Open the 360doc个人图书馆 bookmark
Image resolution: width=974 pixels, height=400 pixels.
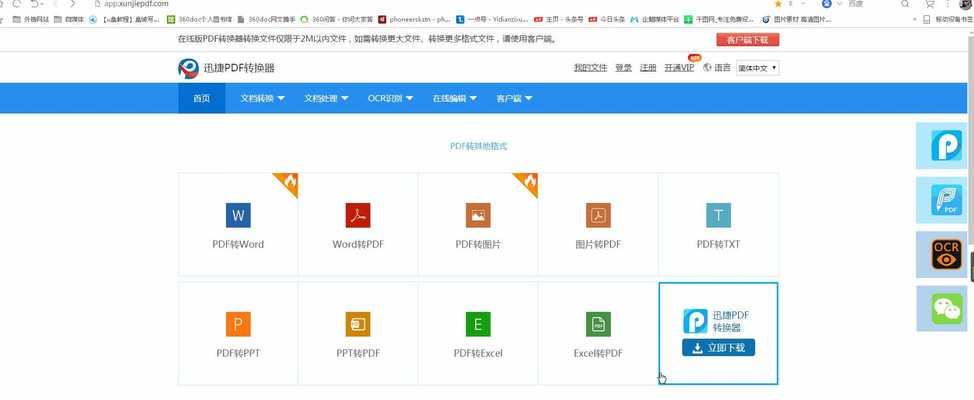(199, 19)
